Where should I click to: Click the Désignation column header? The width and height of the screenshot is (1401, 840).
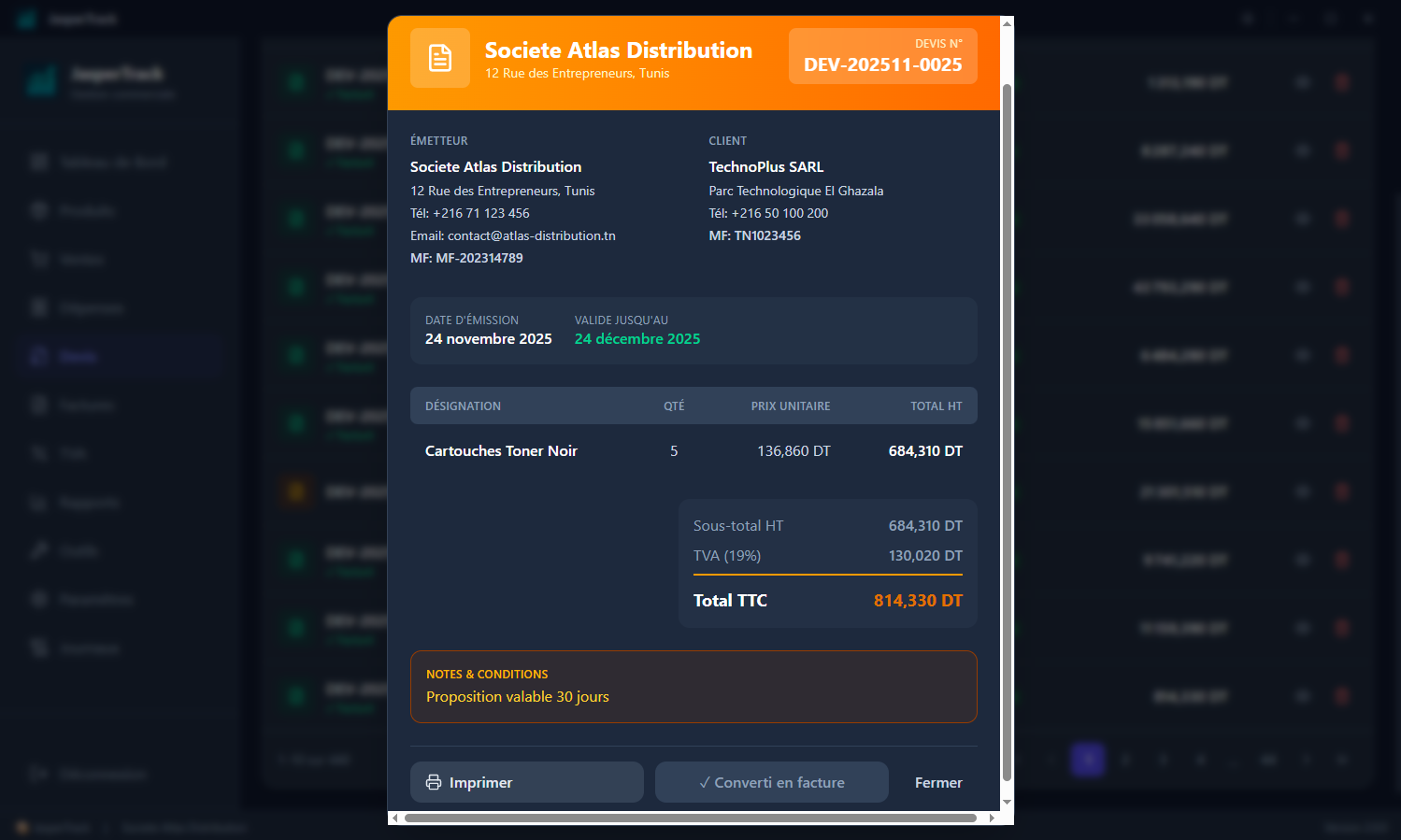tap(463, 406)
